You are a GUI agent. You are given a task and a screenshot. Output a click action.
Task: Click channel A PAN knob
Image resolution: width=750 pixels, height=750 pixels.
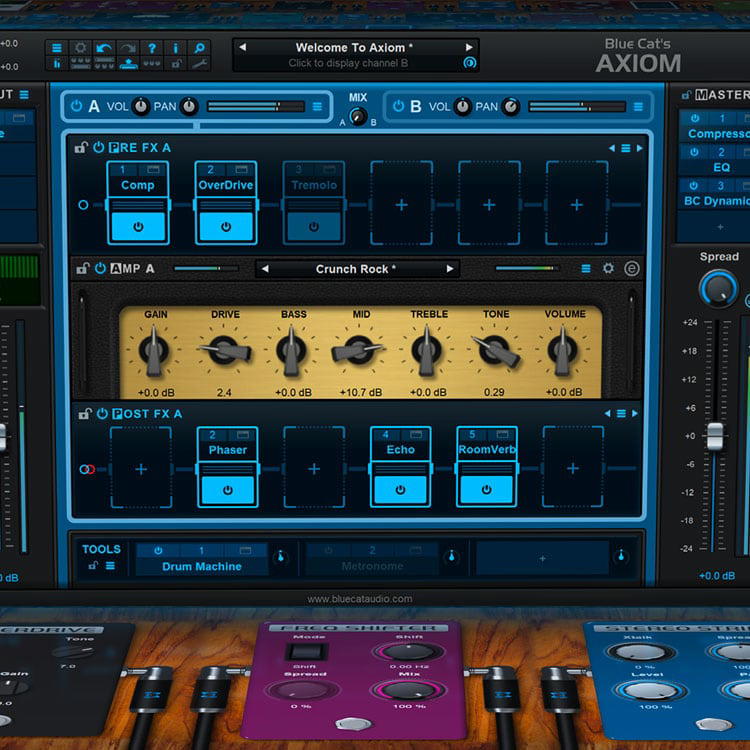189,107
